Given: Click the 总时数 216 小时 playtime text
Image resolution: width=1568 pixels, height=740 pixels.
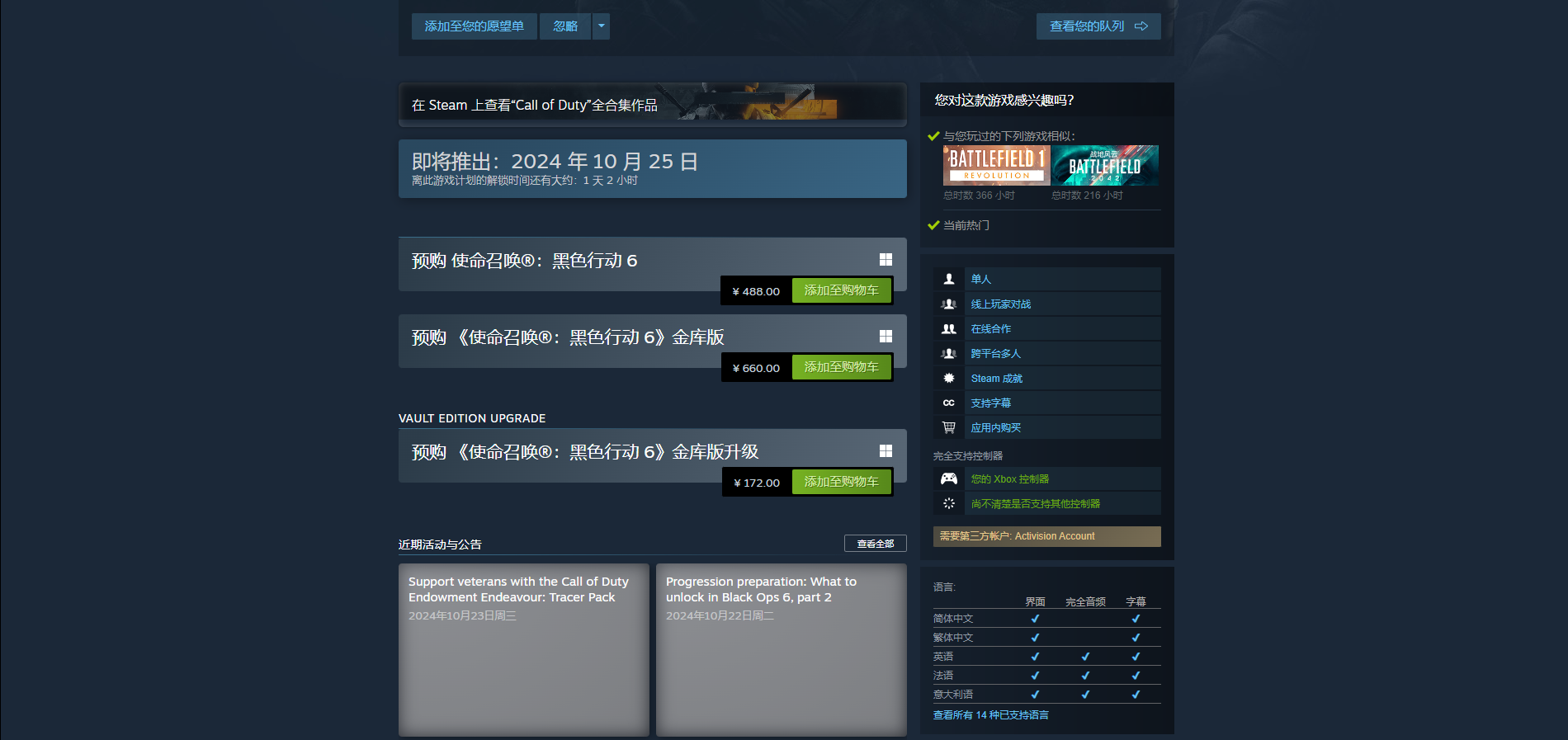Looking at the screenshot, I should coord(1088,196).
